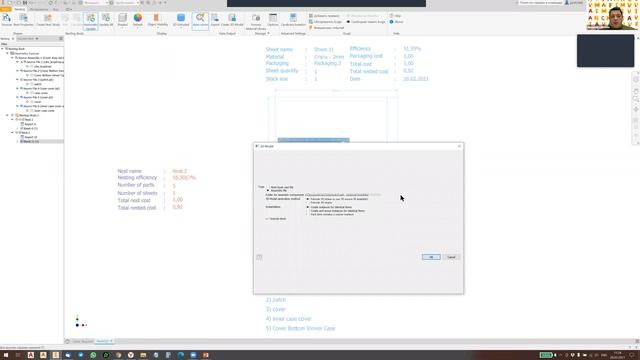Select the highlighted Sheet 11 (1) tree item
The width and height of the screenshot is (640, 360).
pyautogui.click(x=31, y=142)
